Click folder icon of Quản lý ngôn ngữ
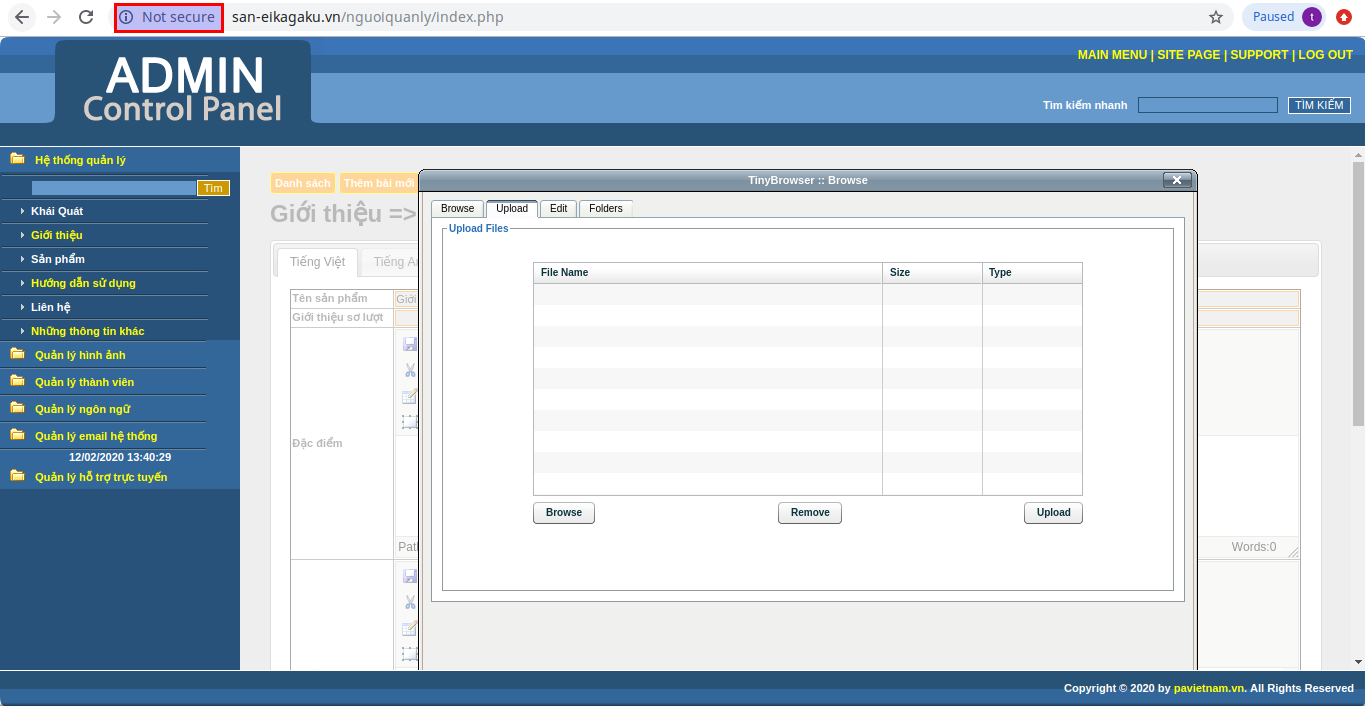Screen dimensions: 1365x706 point(17,408)
